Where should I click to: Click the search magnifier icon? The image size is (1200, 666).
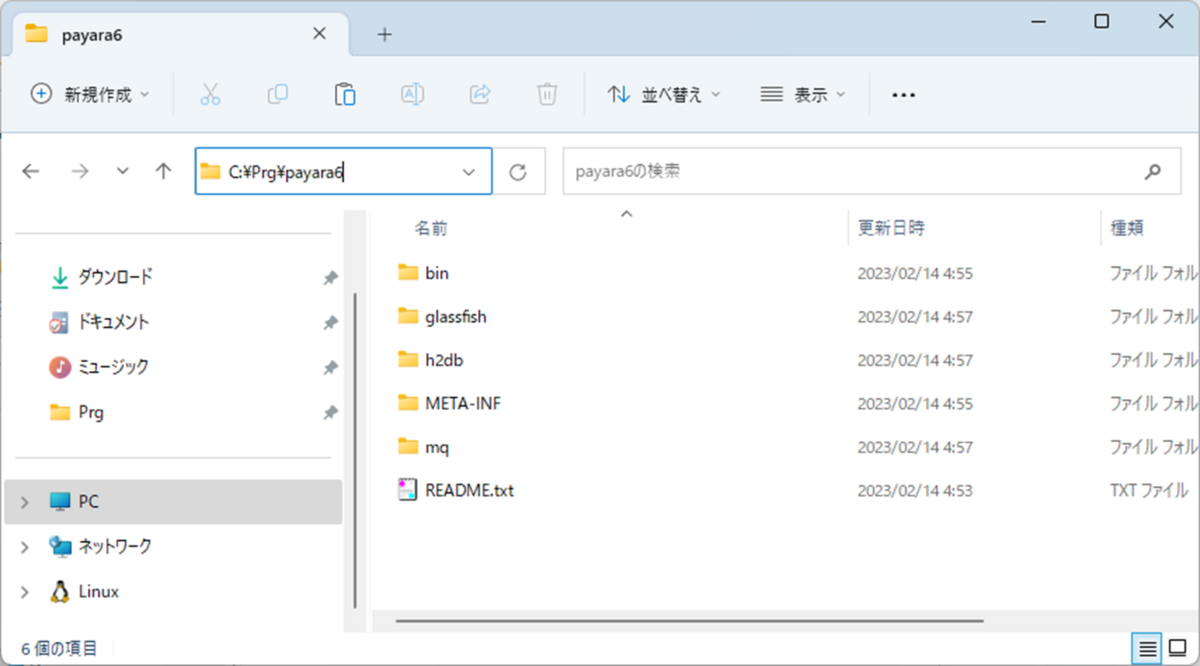tap(1153, 172)
